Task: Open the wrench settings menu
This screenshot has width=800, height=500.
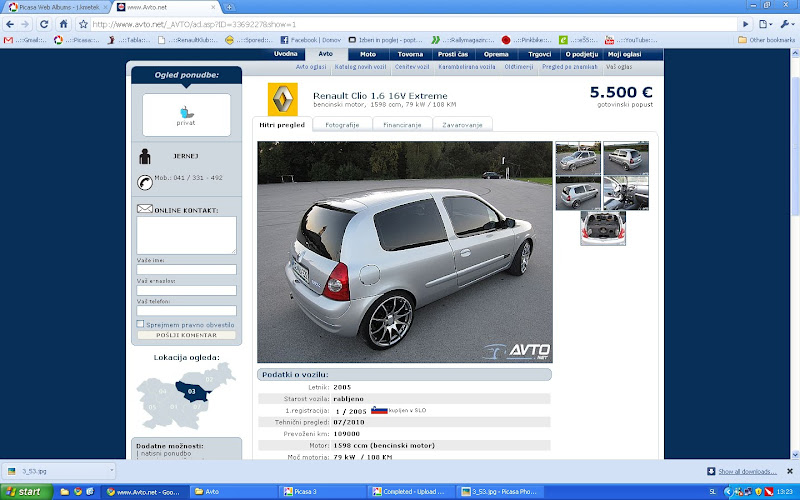Action: pos(787,24)
